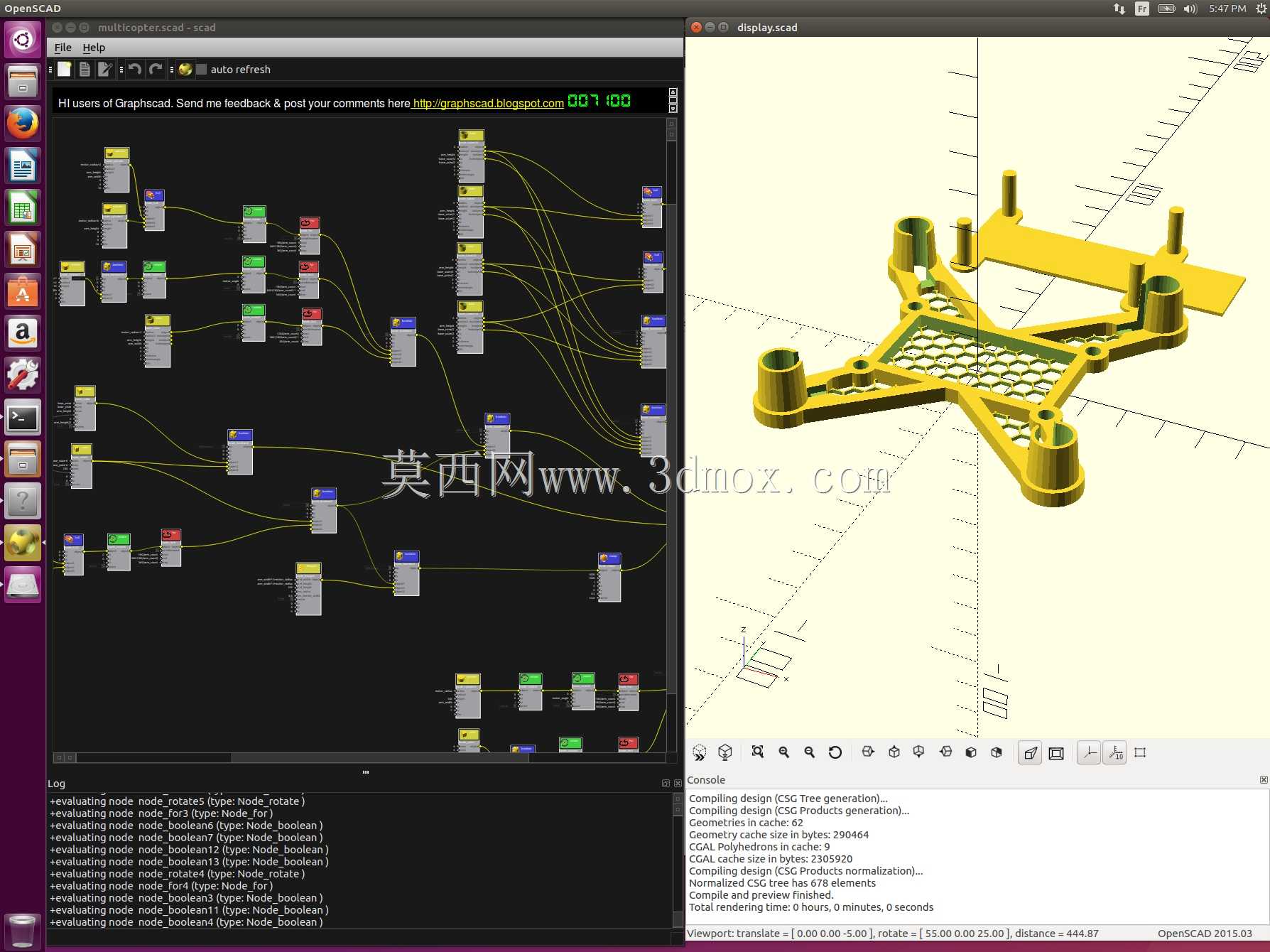Open the network indicator menu
The width and height of the screenshot is (1270, 952).
pyautogui.click(x=1119, y=9)
